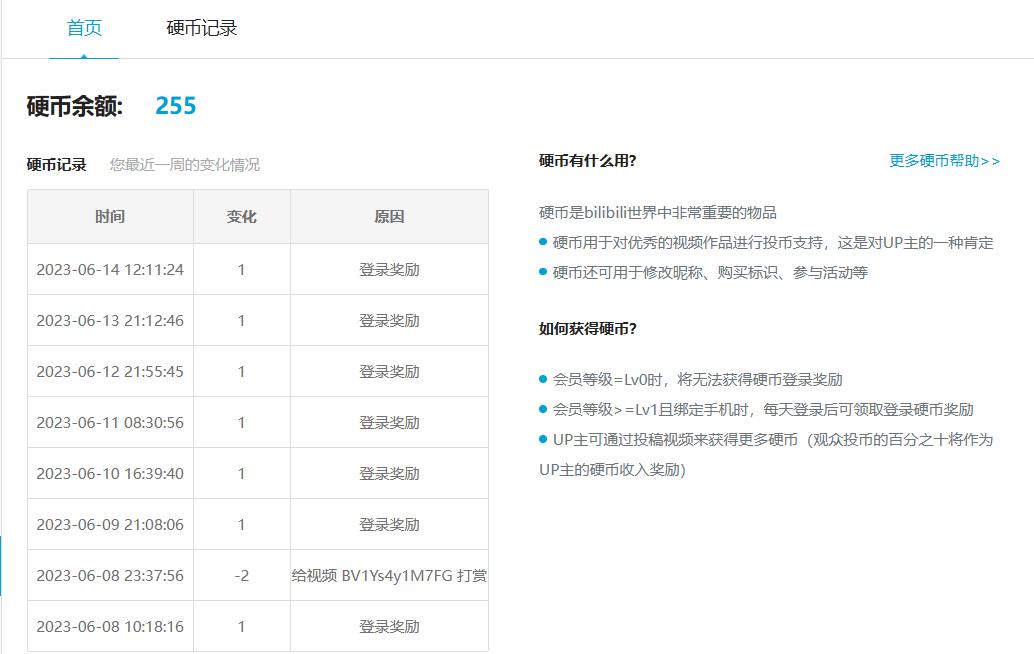Click 登录奖励 in the 2023-06-09 row
This screenshot has width=1034, height=654.
pos(389,525)
